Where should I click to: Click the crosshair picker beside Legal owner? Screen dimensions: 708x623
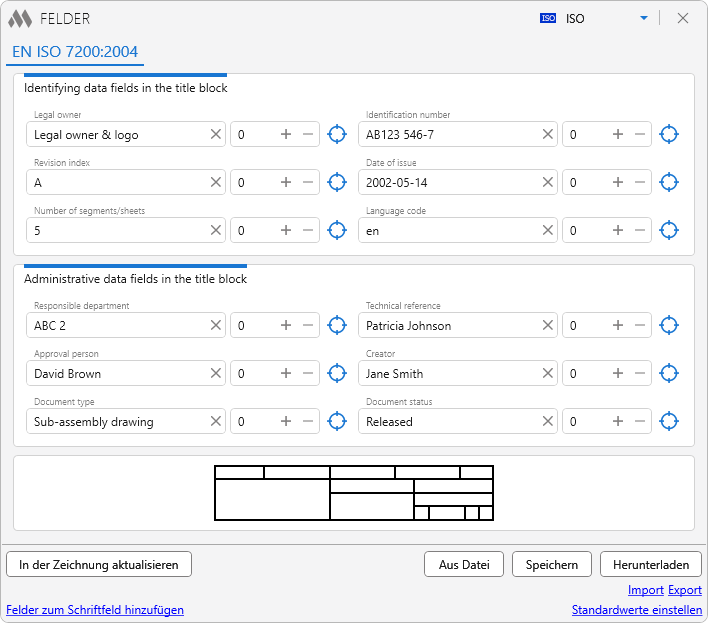(338, 134)
